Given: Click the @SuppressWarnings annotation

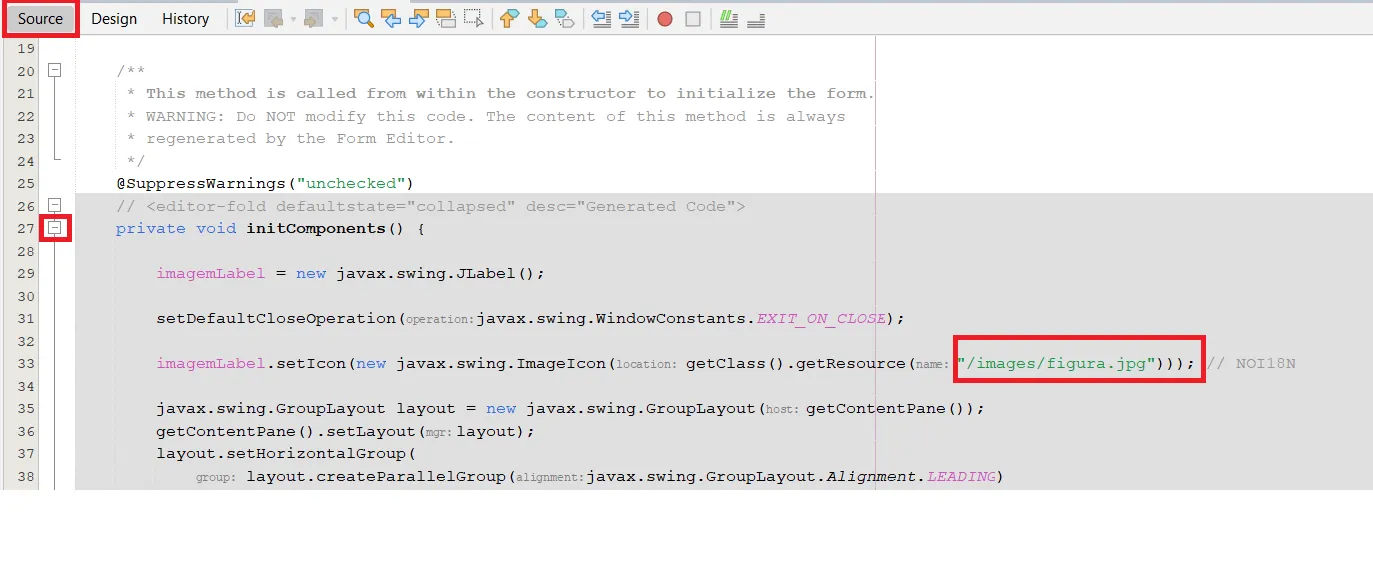Looking at the screenshot, I should [x=200, y=183].
